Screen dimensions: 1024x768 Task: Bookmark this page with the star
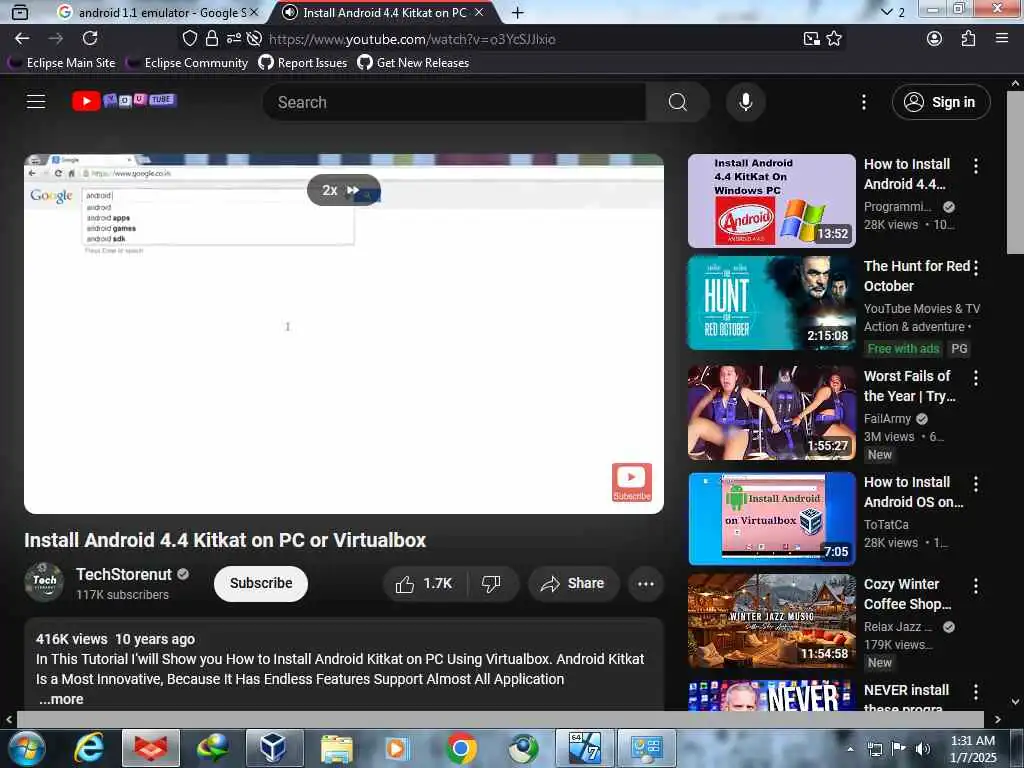click(834, 39)
